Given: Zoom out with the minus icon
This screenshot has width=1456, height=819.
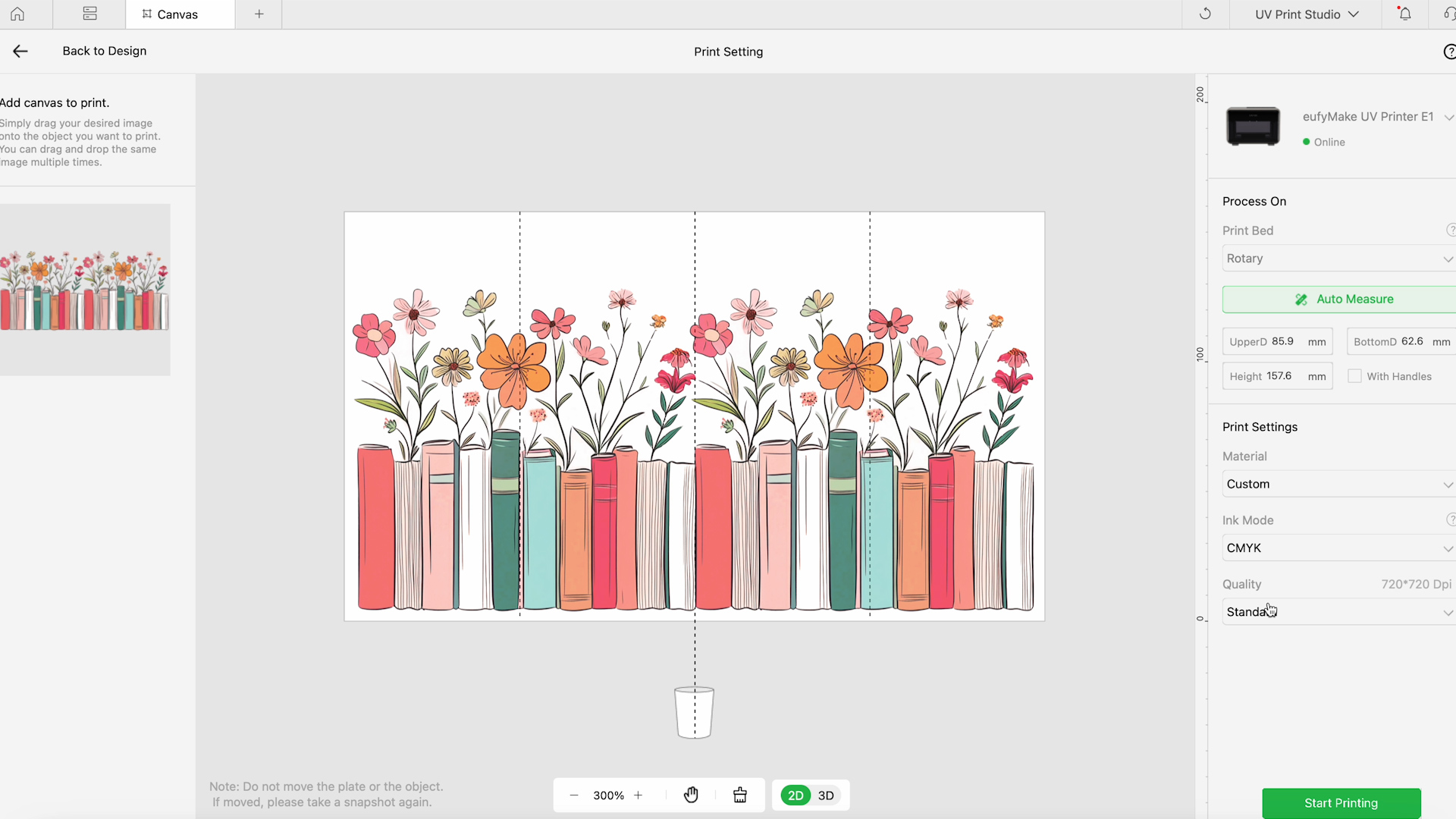Looking at the screenshot, I should click(574, 795).
